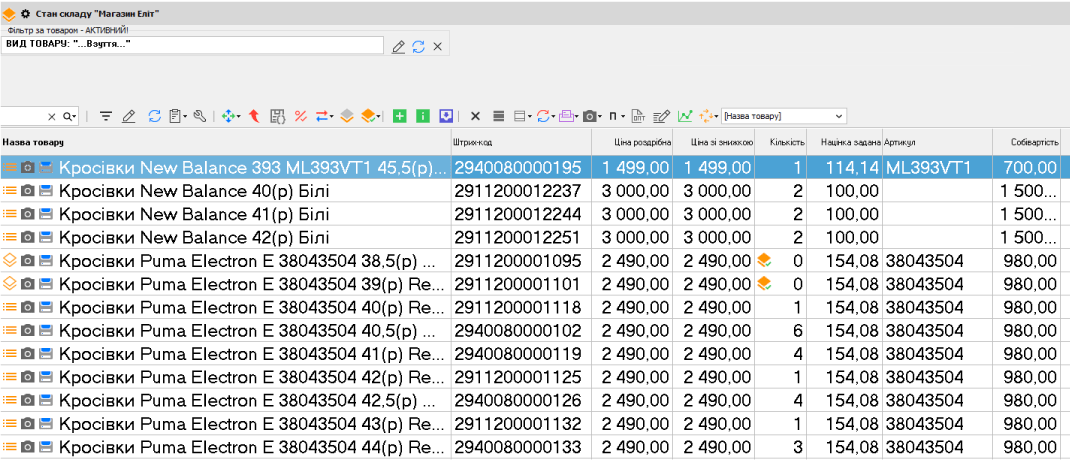Click the pencil edit icon in toolbar
This screenshot has width=1070, height=468.
[128, 117]
